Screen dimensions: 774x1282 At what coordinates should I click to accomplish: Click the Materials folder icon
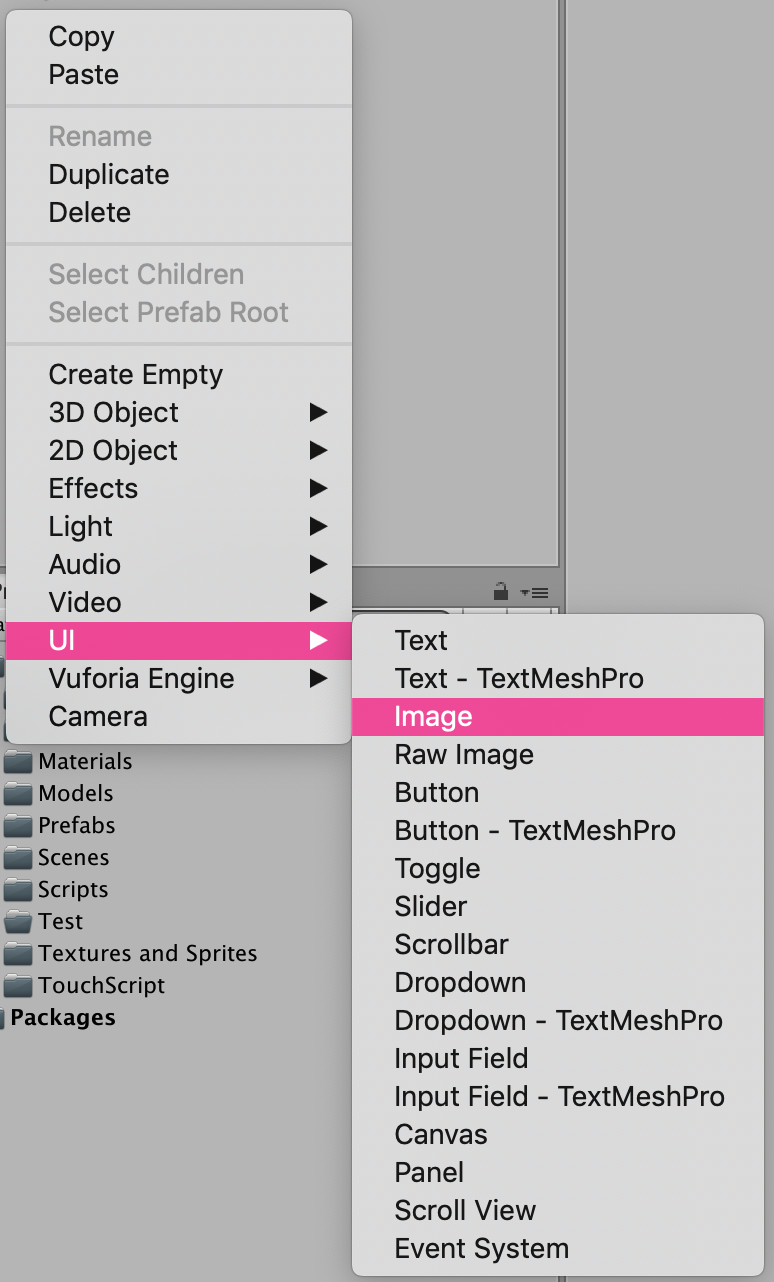(x=19, y=761)
